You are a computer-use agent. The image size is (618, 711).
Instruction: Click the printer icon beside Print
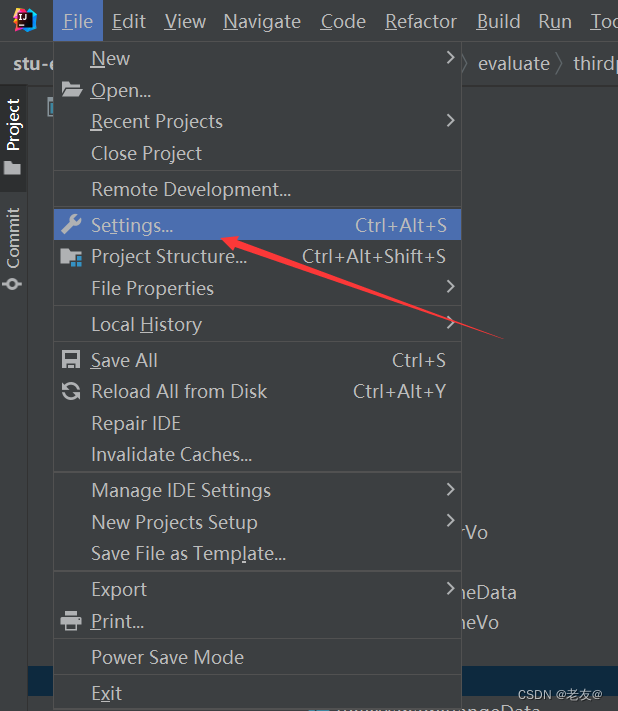[71, 621]
